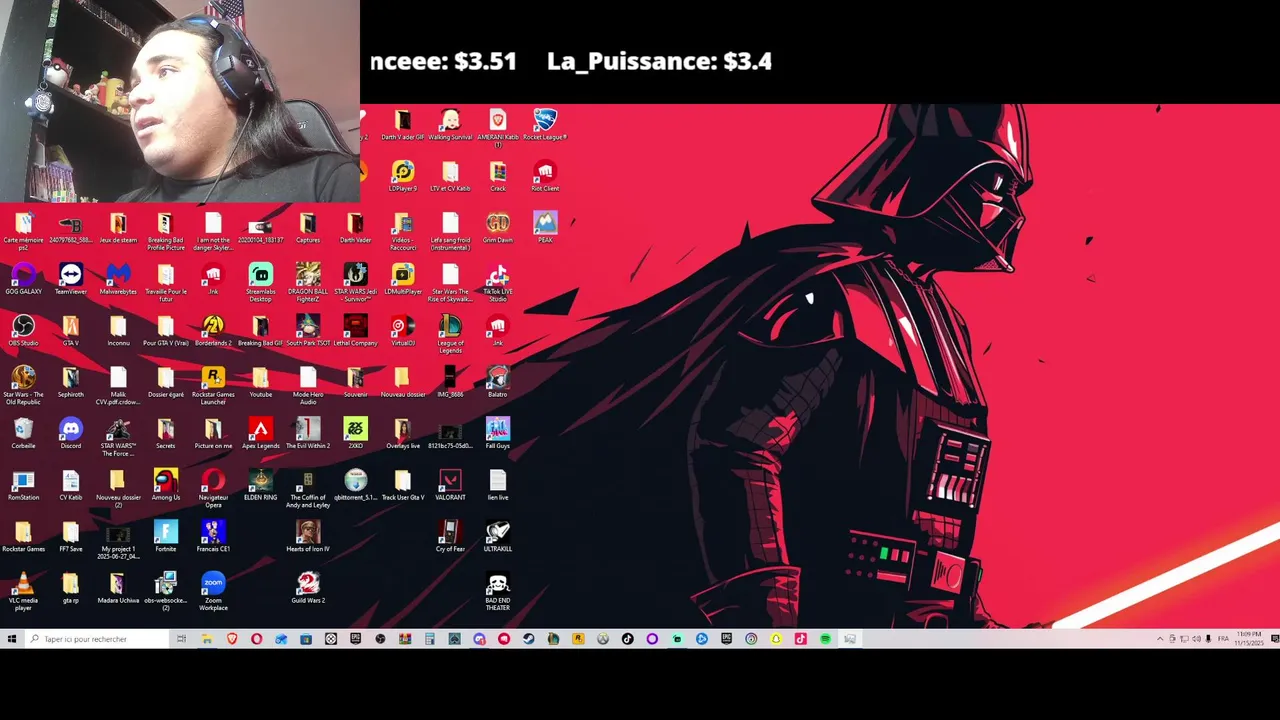Open Brave browser from the taskbar
This screenshot has width=1280, height=720.
click(x=232, y=639)
